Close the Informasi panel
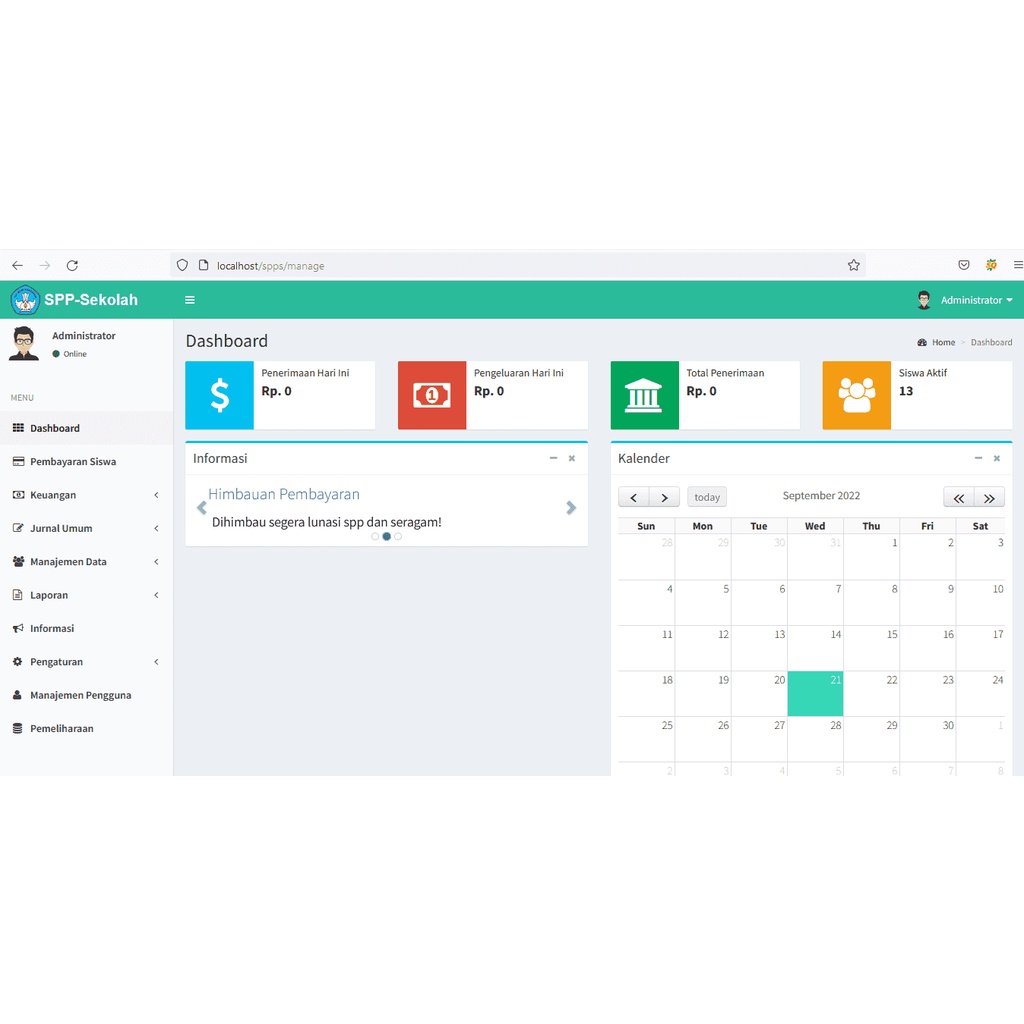 click(x=571, y=458)
